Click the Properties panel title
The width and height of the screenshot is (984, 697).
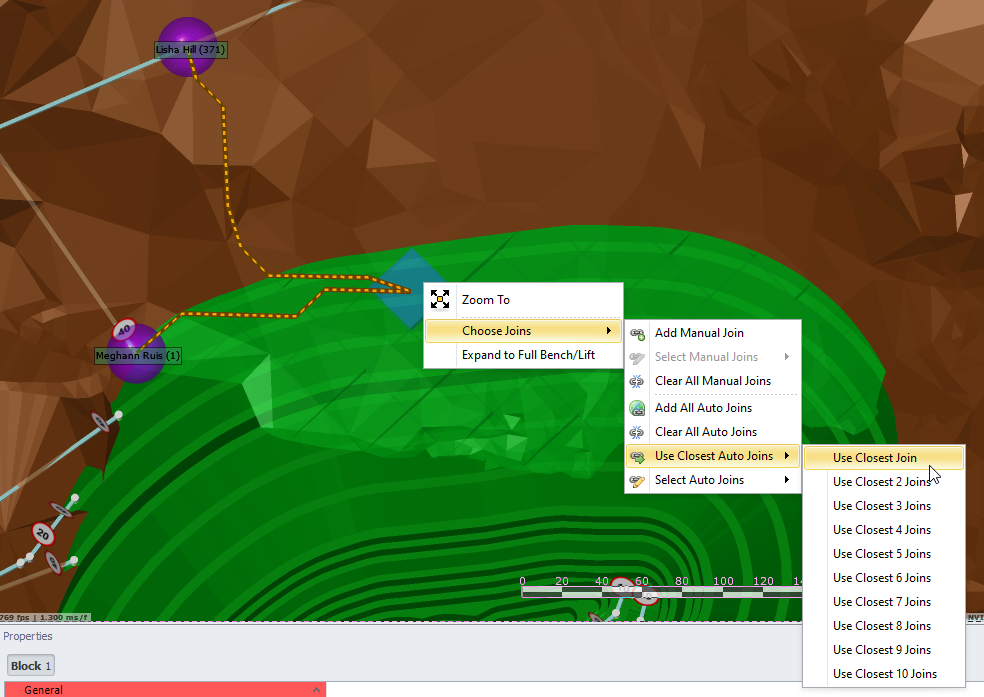tap(28, 636)
